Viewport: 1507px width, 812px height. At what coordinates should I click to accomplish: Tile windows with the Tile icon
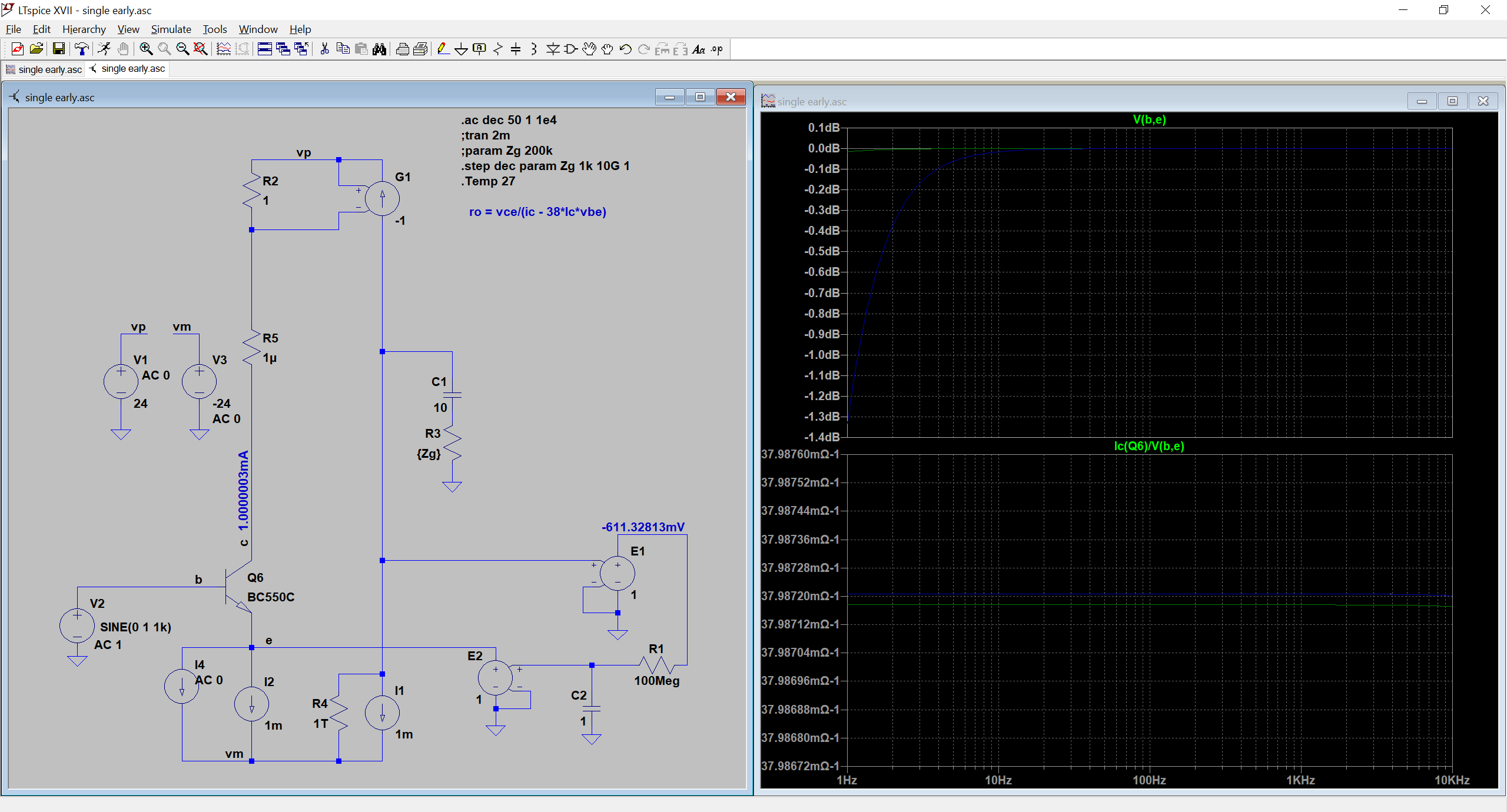tap(265, 49)
